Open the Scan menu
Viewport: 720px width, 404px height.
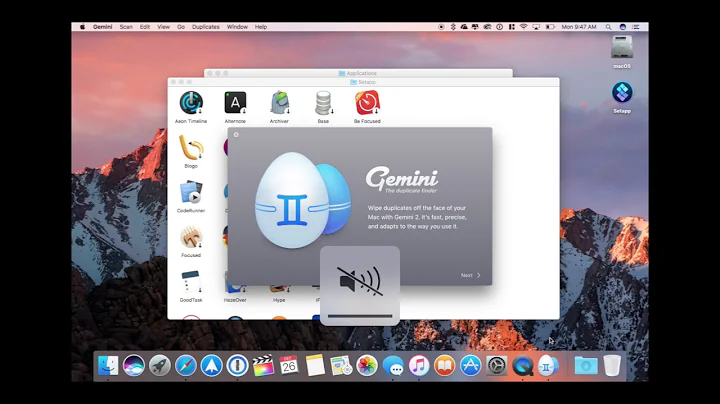click(126, 27)
